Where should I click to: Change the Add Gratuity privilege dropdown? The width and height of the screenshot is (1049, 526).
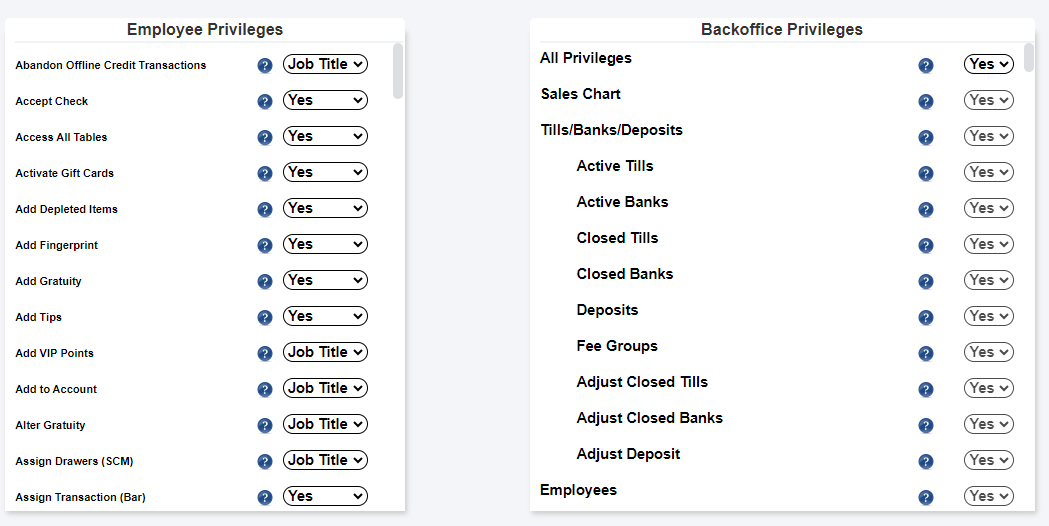point(325,280)
